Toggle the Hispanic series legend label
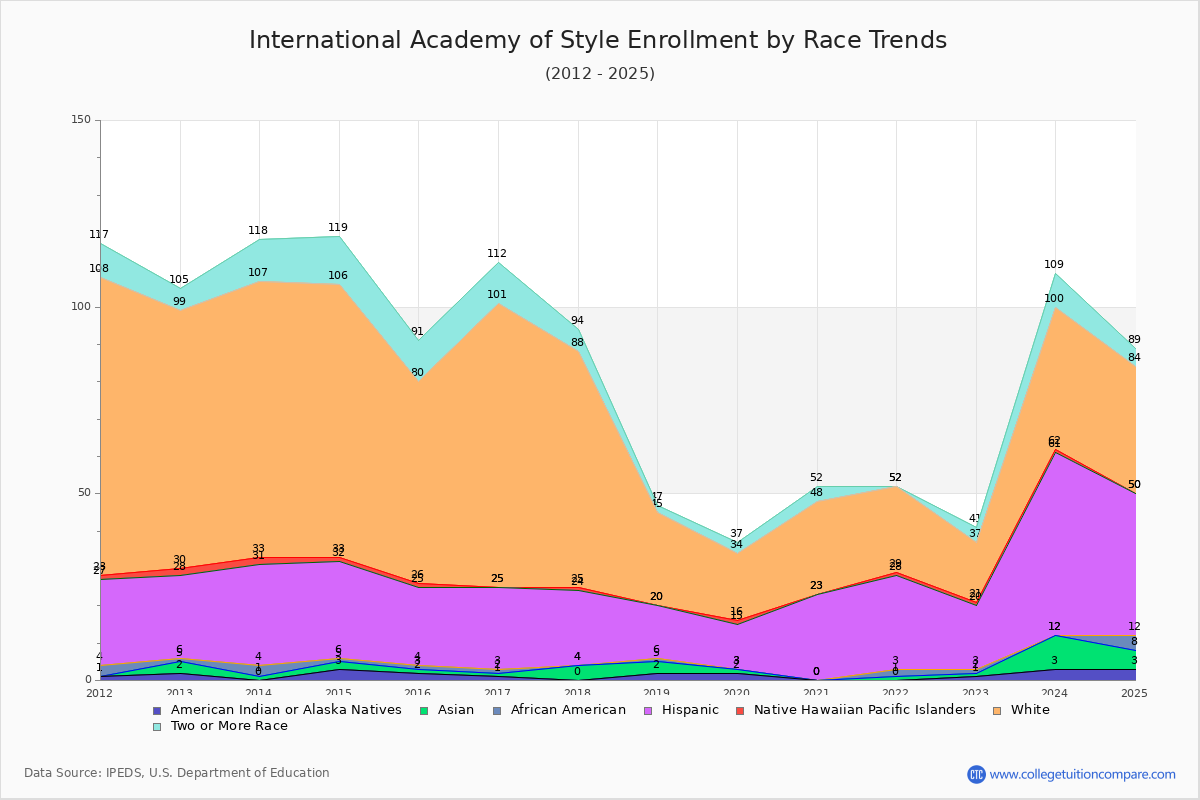Image resolution: width=1200 pixels, height=800 pixels. [688, 710]
